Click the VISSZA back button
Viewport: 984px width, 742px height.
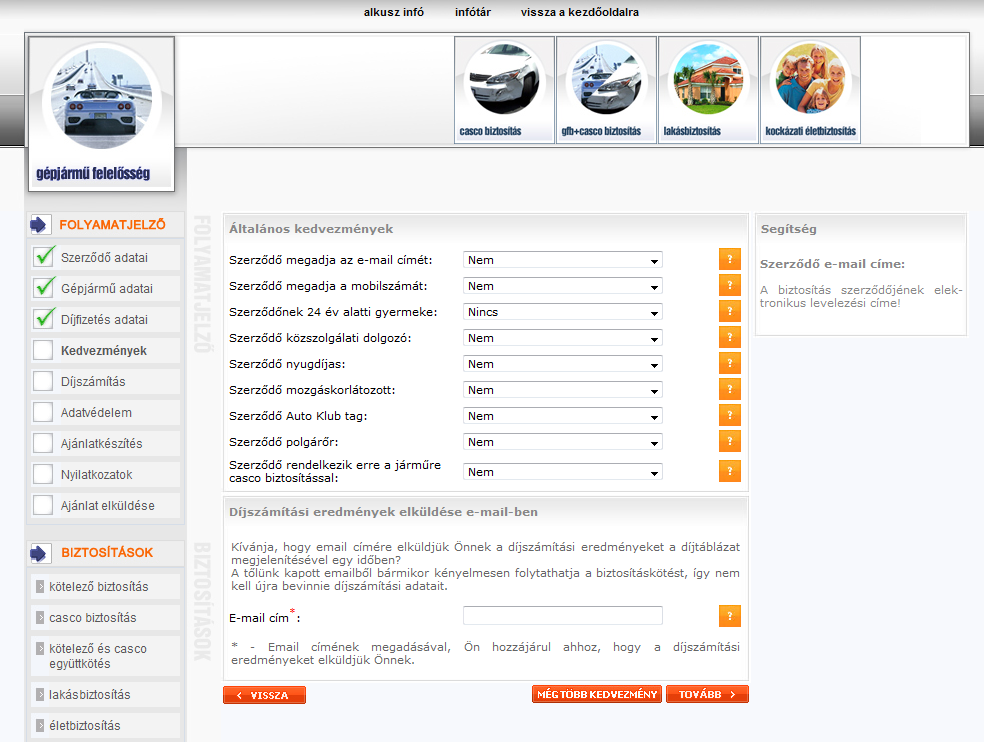(264, 695)
